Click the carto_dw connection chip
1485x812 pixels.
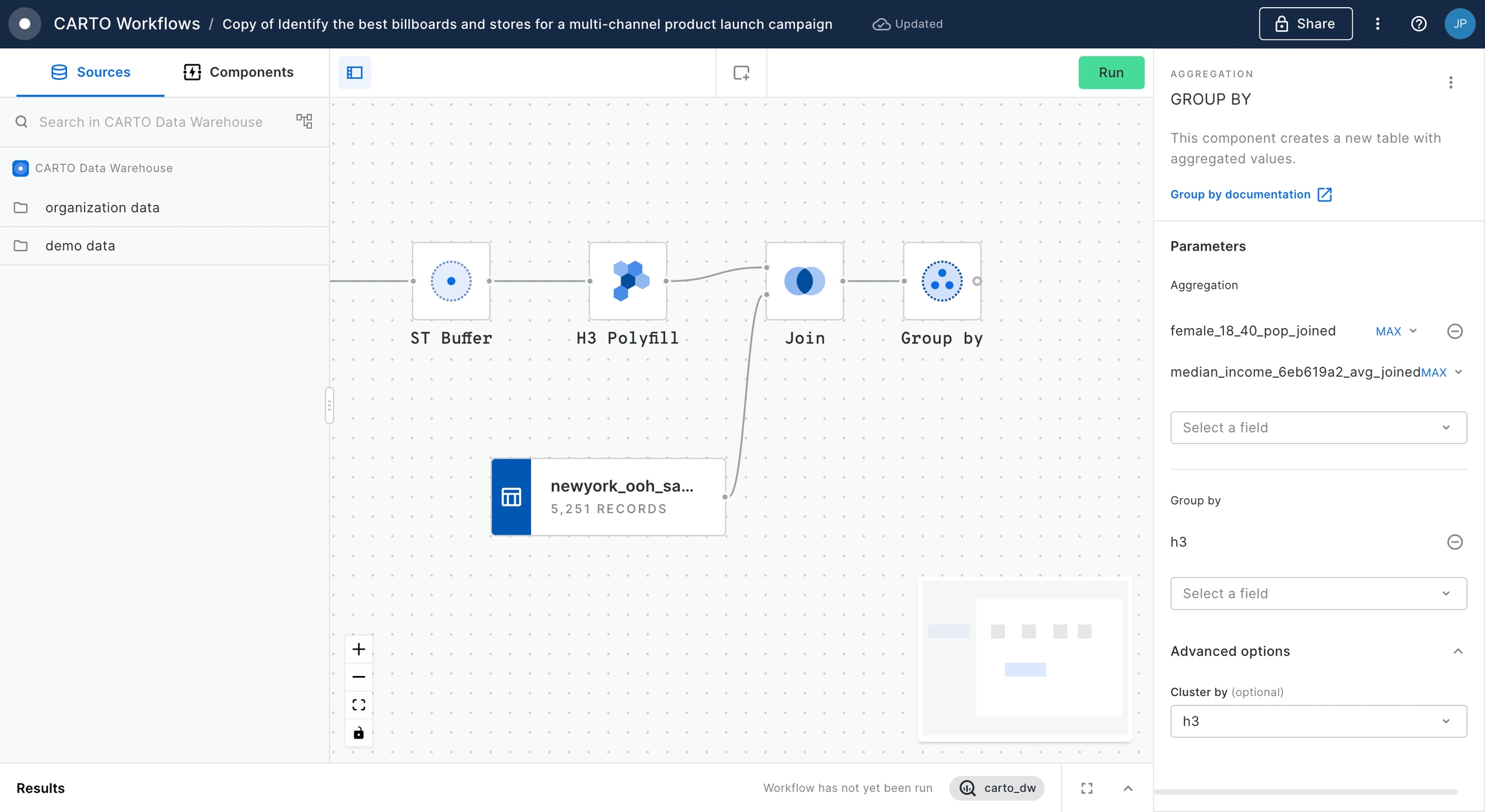(x=997, y=788)
